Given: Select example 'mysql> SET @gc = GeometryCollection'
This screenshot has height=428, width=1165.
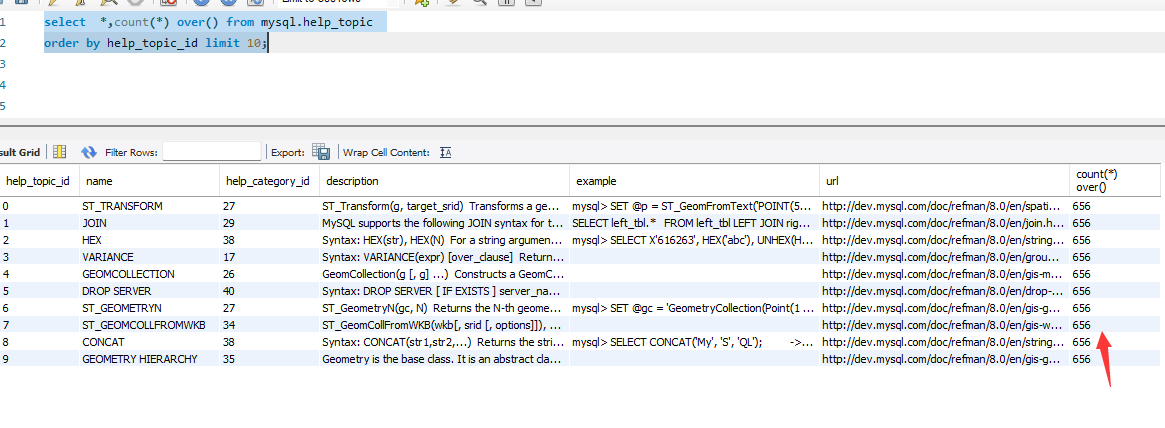Looking at the screenshot, I should point(694,308).
